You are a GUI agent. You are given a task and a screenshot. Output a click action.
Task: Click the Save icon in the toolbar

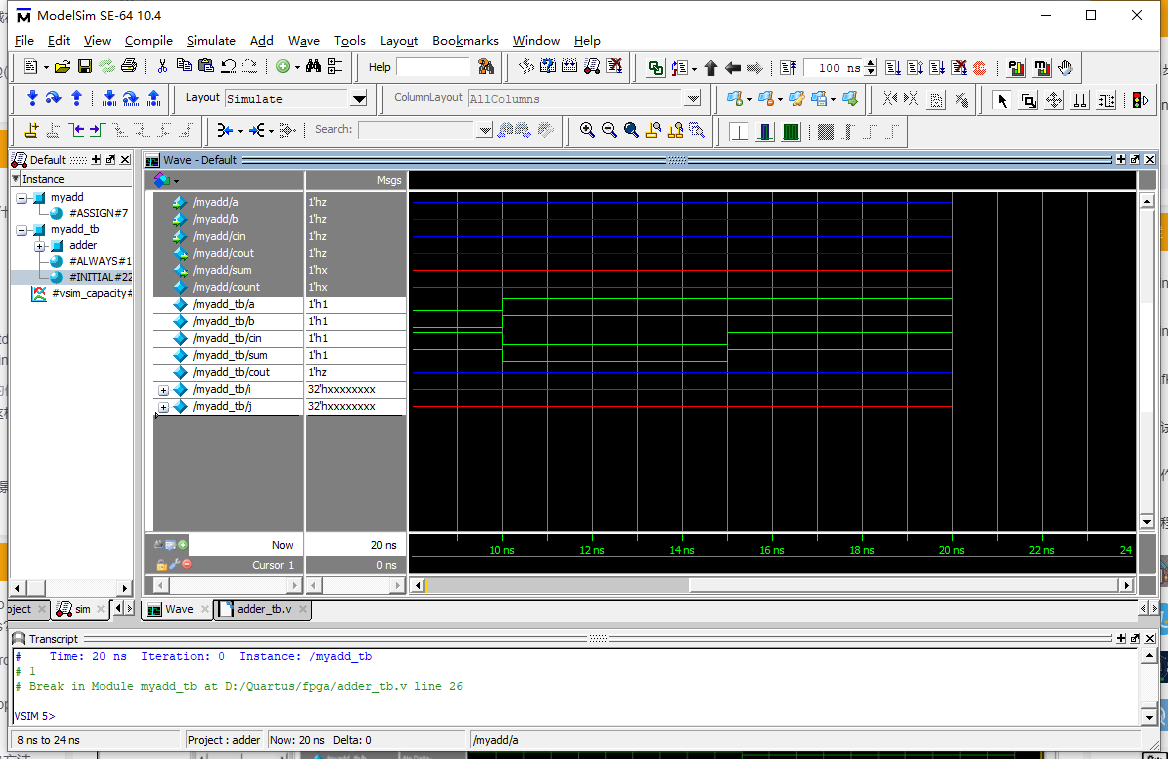[85, 67]
